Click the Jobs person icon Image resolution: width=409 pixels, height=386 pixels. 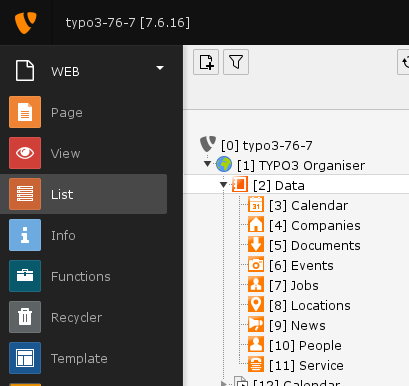tap(256, 285)
